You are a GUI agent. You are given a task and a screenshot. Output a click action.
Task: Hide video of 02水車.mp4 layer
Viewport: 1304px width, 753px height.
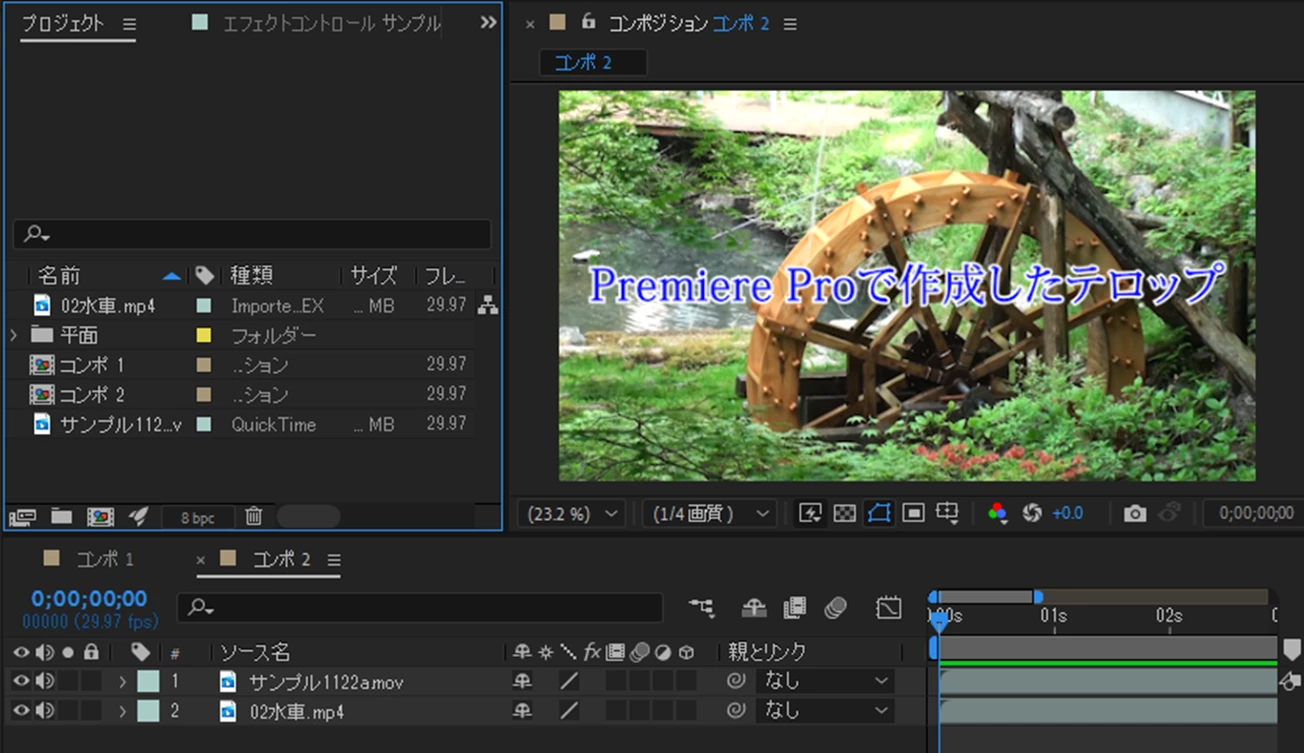coord(21,711)
